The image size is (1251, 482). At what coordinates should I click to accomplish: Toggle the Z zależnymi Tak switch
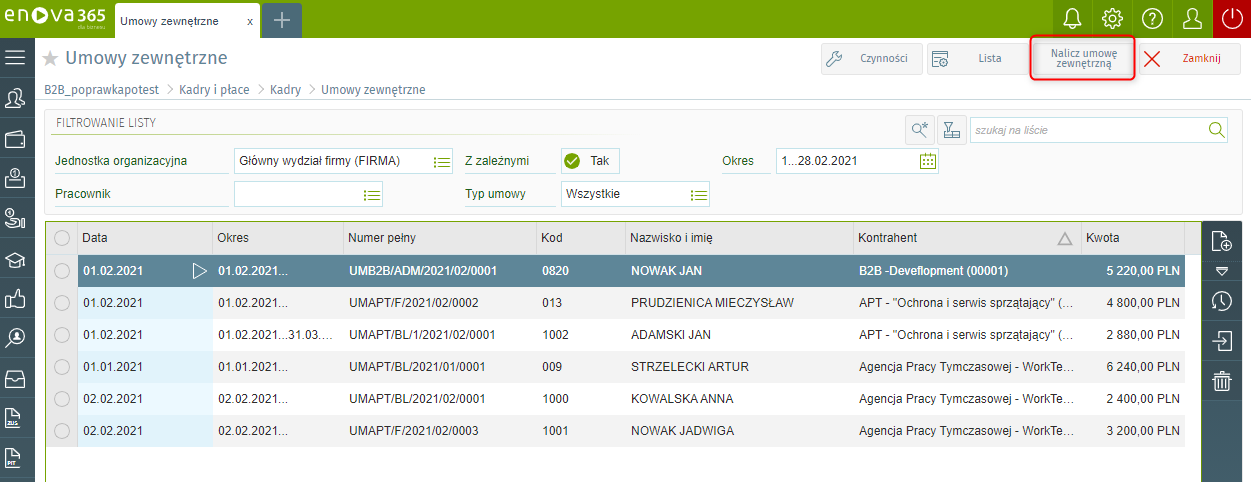point(590,160)
